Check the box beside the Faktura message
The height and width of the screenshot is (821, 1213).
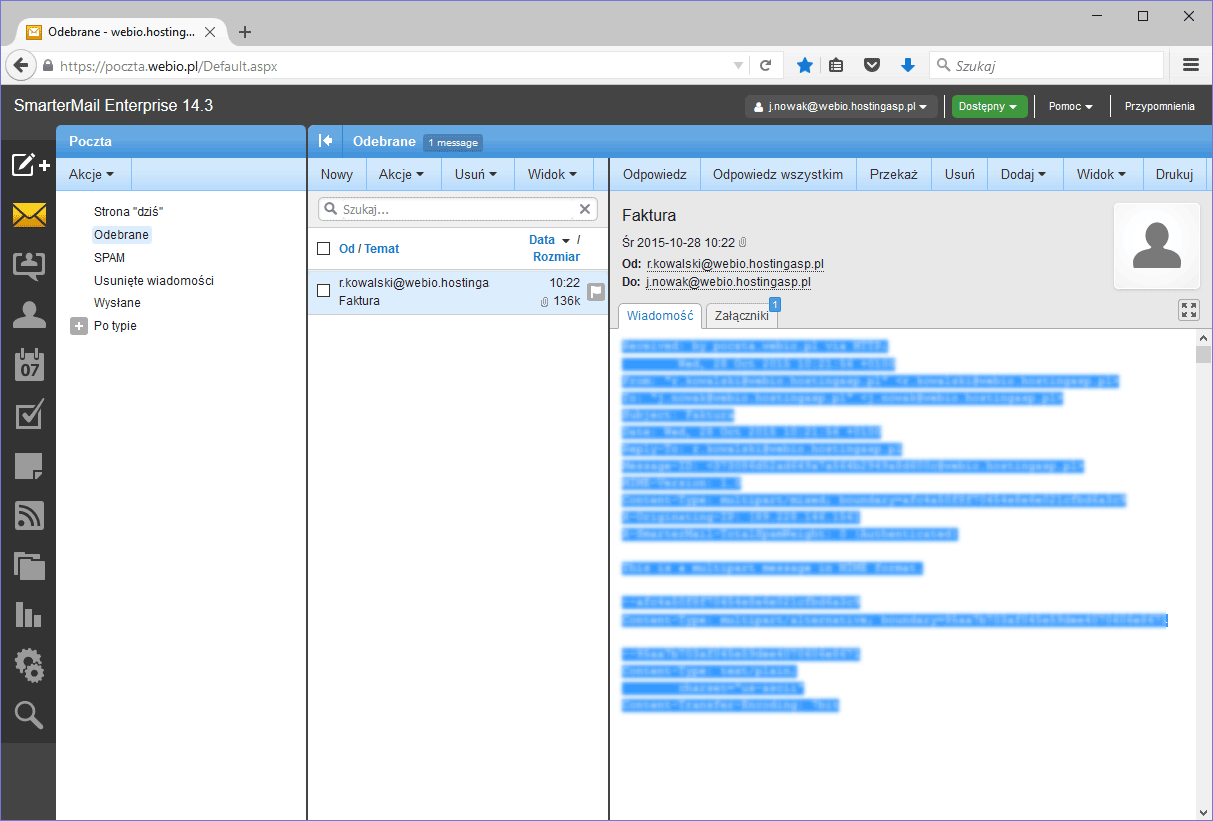pos(323,291)
